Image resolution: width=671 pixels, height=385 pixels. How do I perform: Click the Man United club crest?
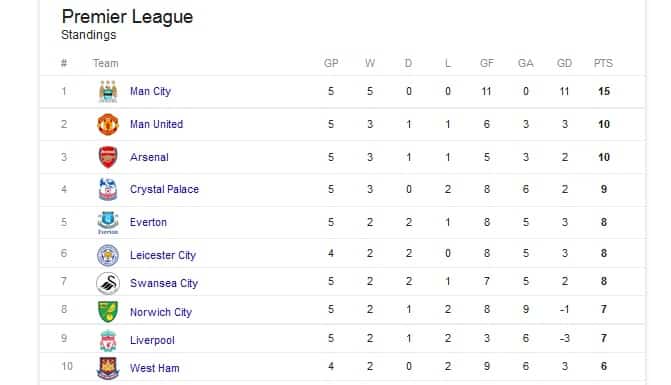tap(108, 124)
